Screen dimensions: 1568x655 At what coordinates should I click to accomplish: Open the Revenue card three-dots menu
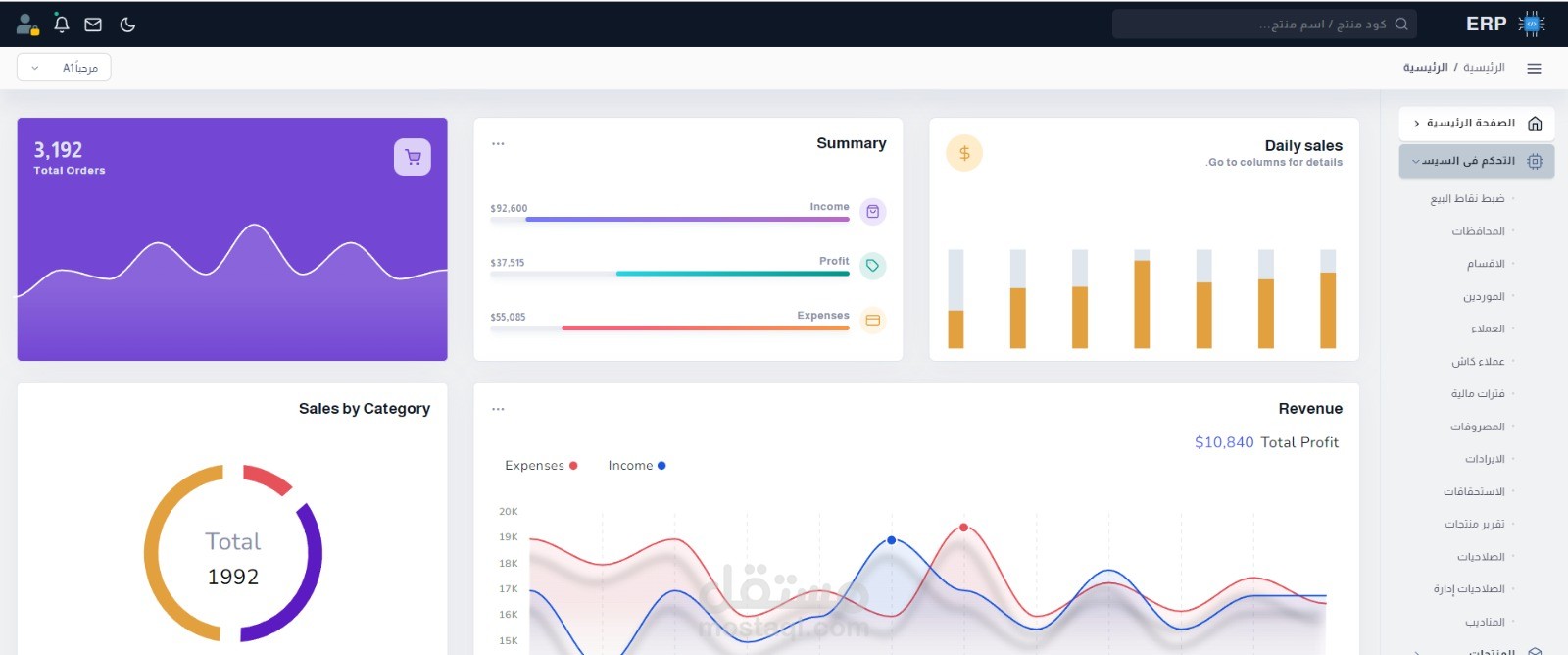pos(498,409)
